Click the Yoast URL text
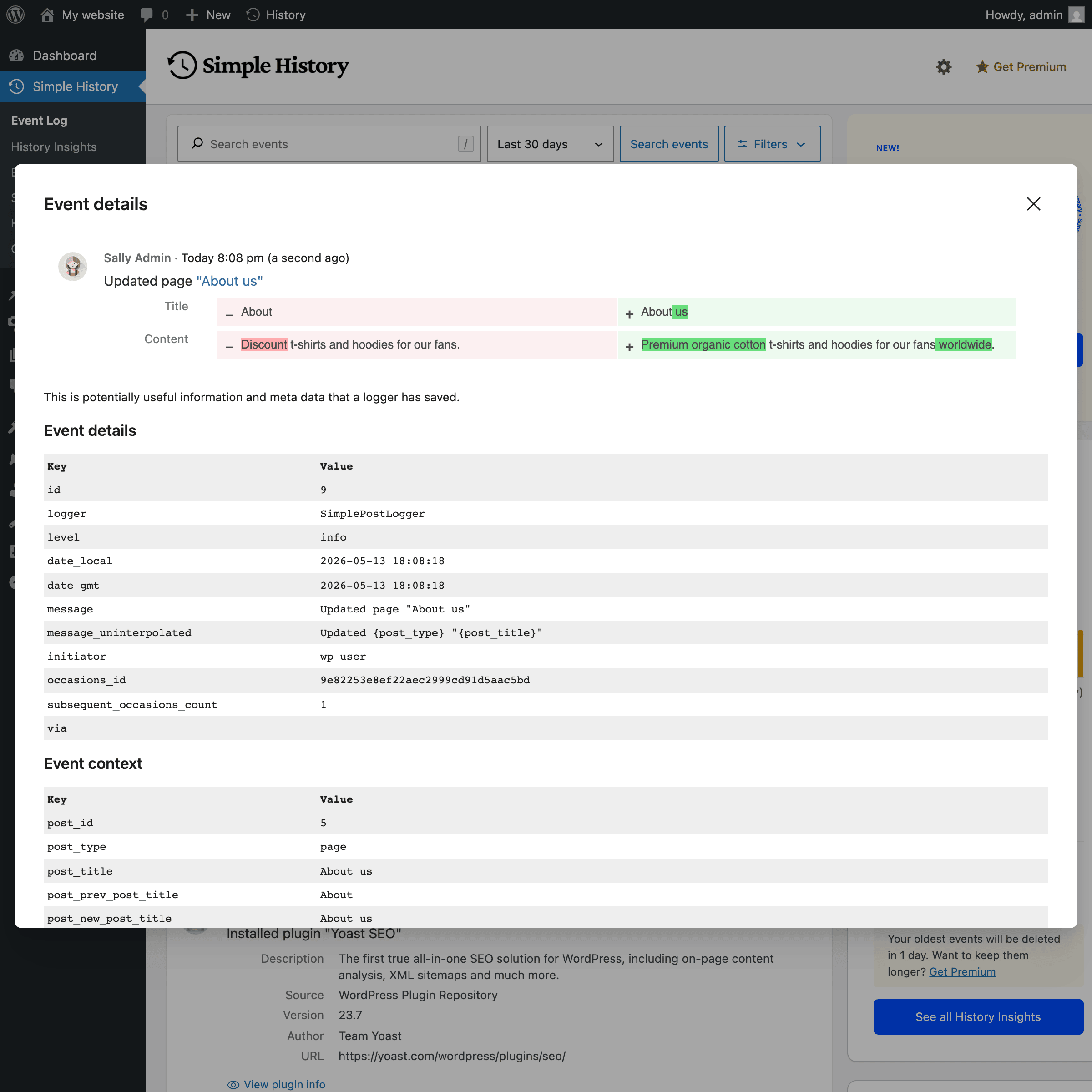1092x1092 pixels. [452, 1056]
